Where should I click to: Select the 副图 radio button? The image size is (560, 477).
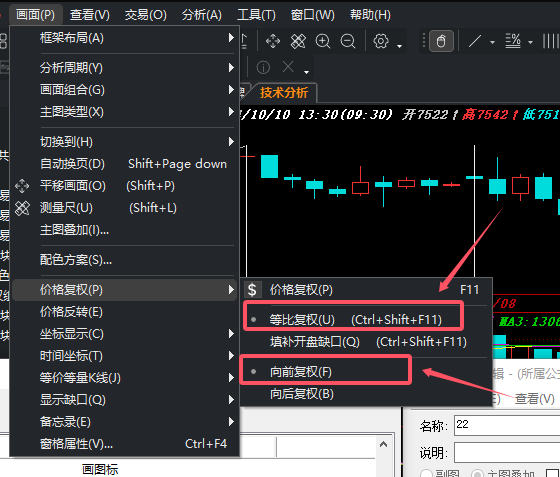[x=426, y=474]
